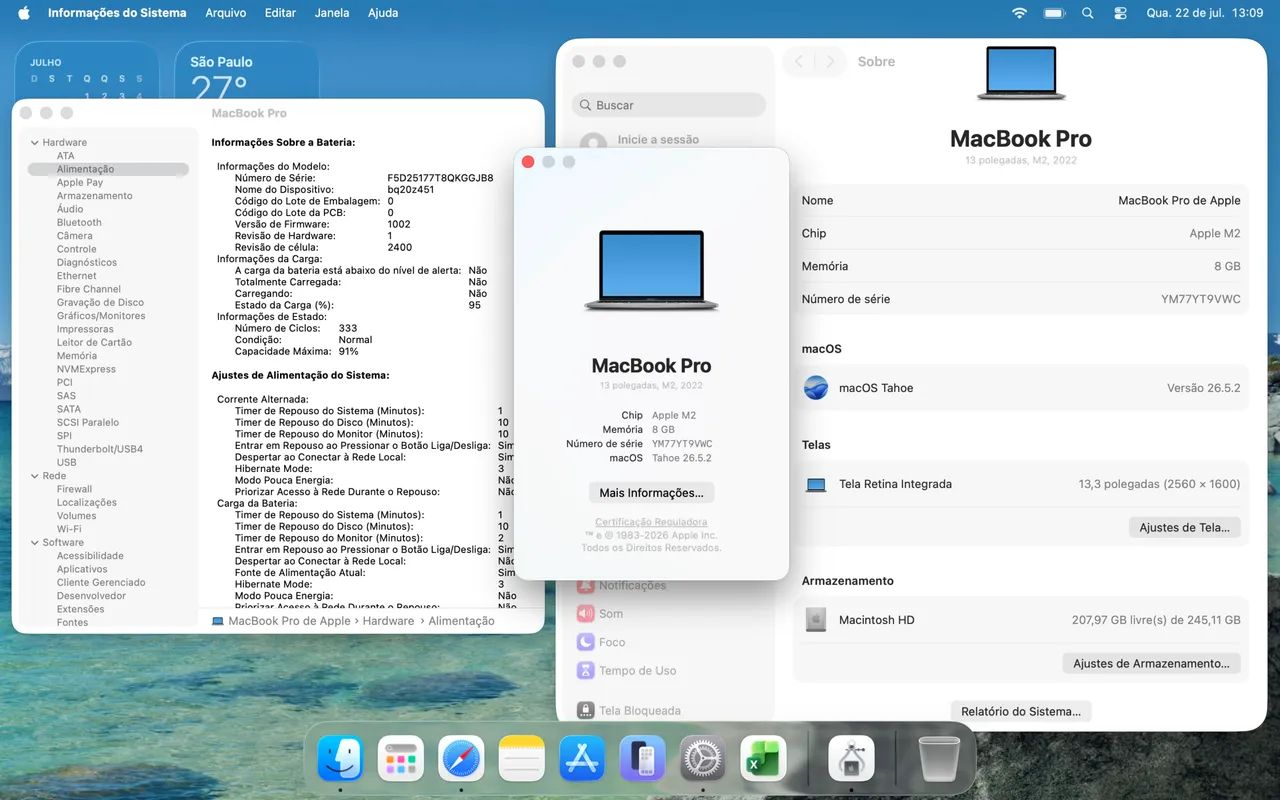
Task: Collapse the Rede tree section
Action: 35,476
